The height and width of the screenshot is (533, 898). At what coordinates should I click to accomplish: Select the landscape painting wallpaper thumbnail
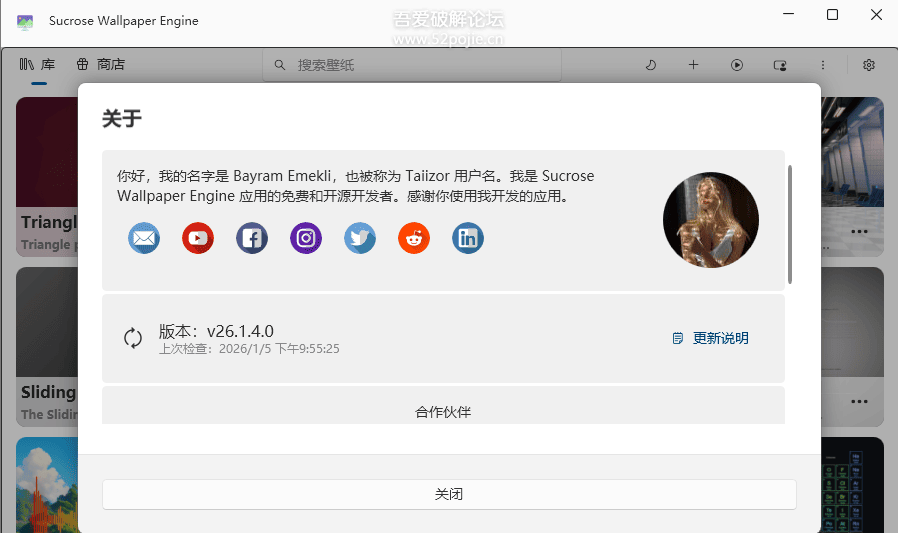pos(47,485)
